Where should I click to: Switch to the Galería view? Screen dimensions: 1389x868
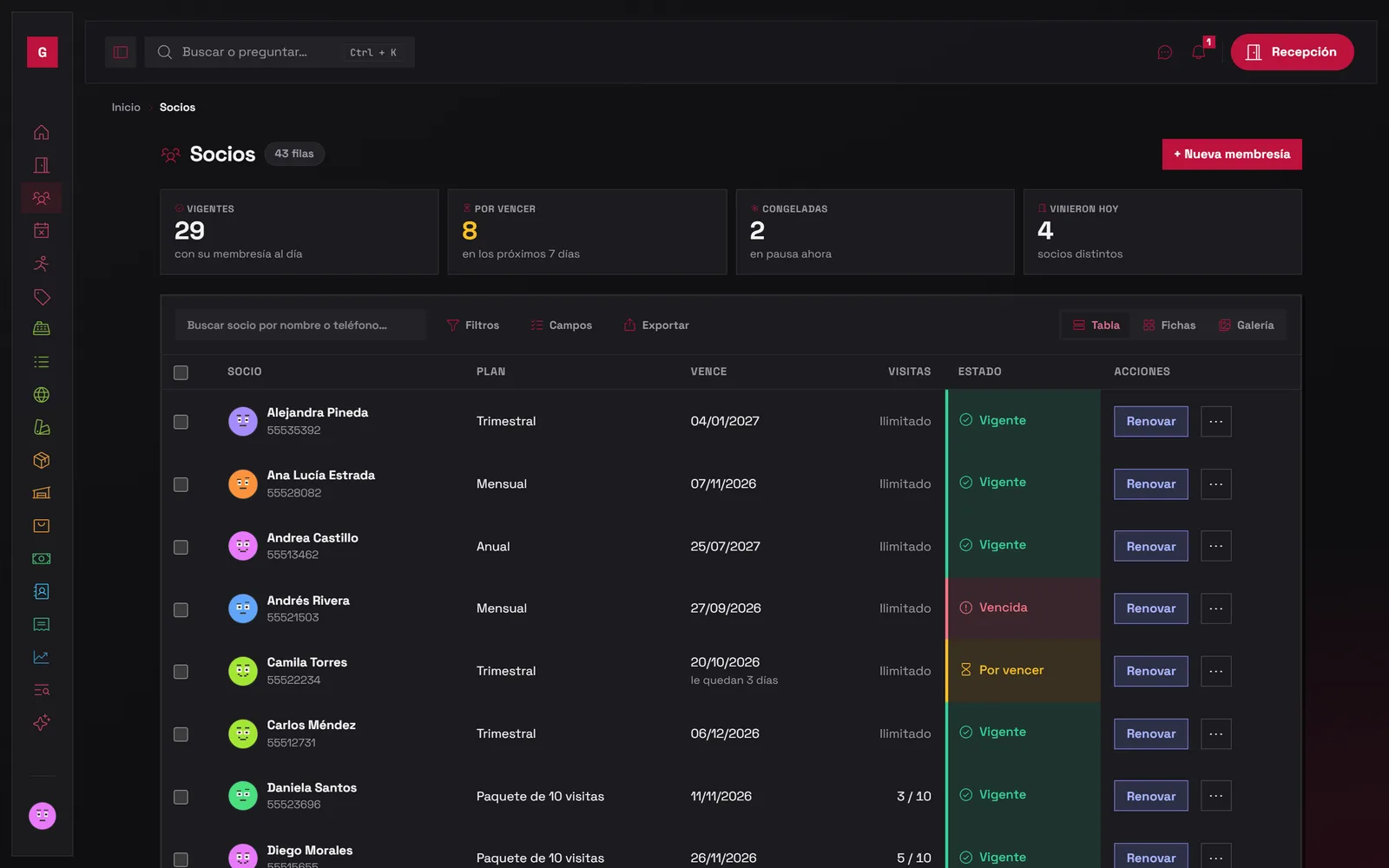pos(1247,325)
